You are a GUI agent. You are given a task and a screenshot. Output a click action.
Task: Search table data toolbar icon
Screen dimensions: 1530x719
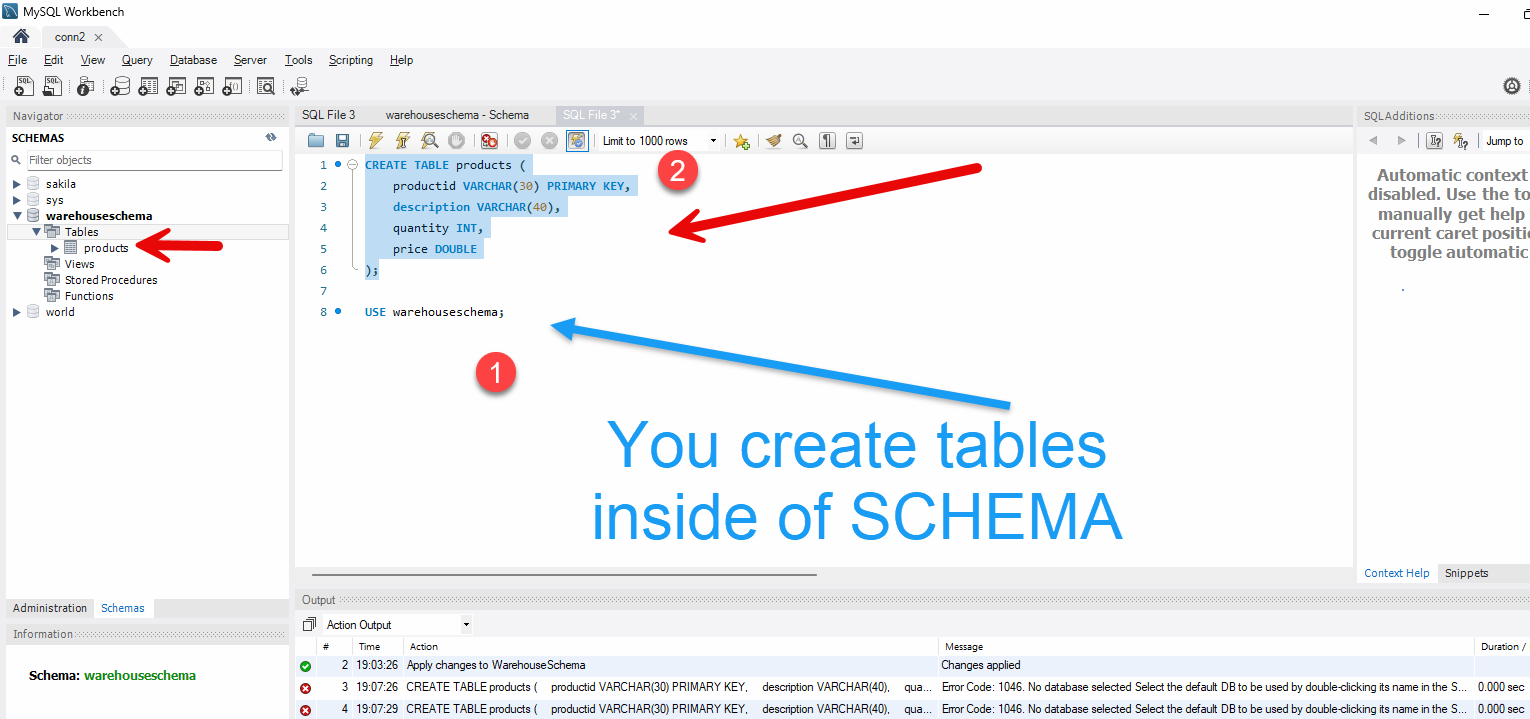coord(266,86)
